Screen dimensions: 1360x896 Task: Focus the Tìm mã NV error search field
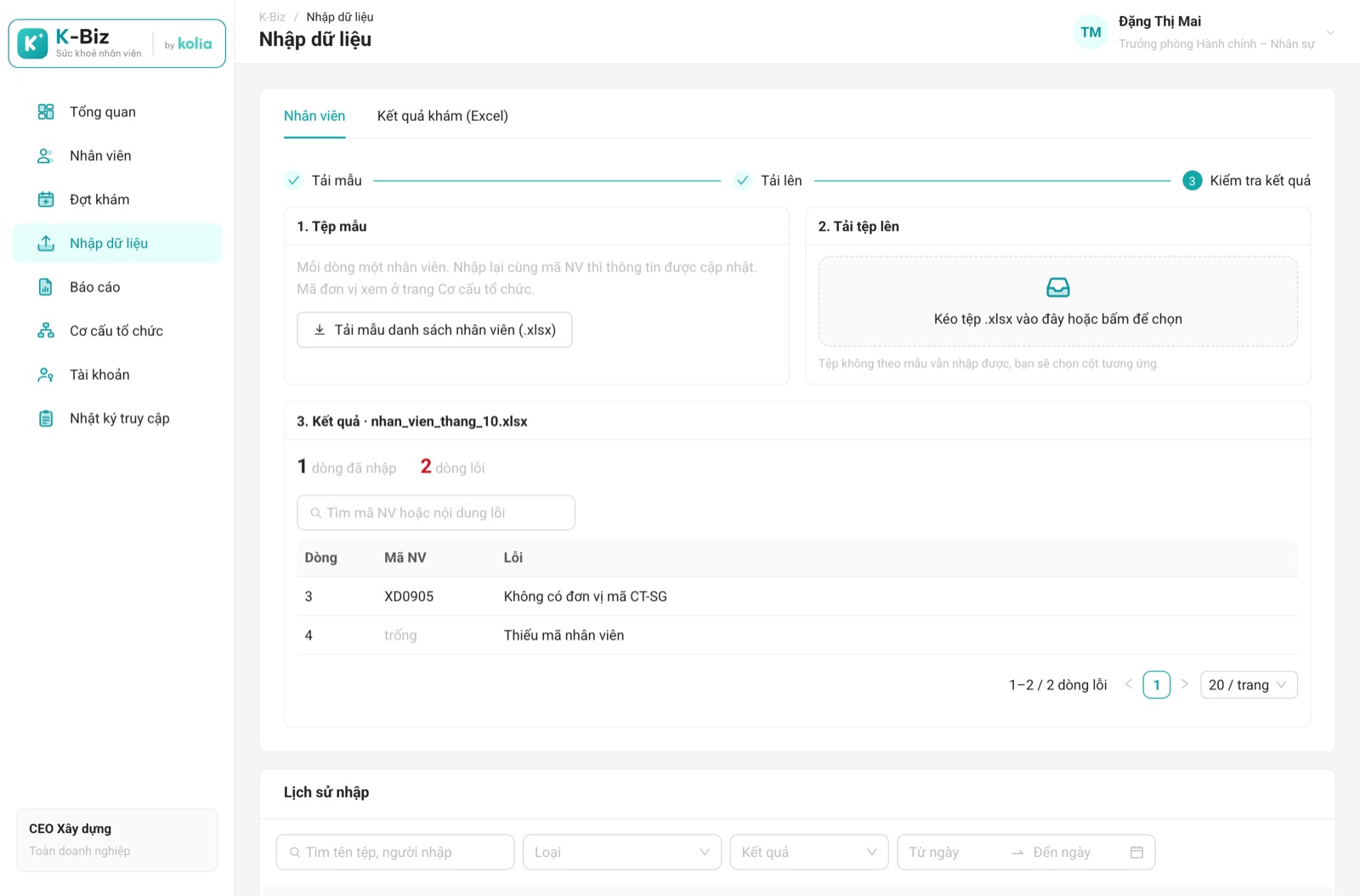pos(436,513)
